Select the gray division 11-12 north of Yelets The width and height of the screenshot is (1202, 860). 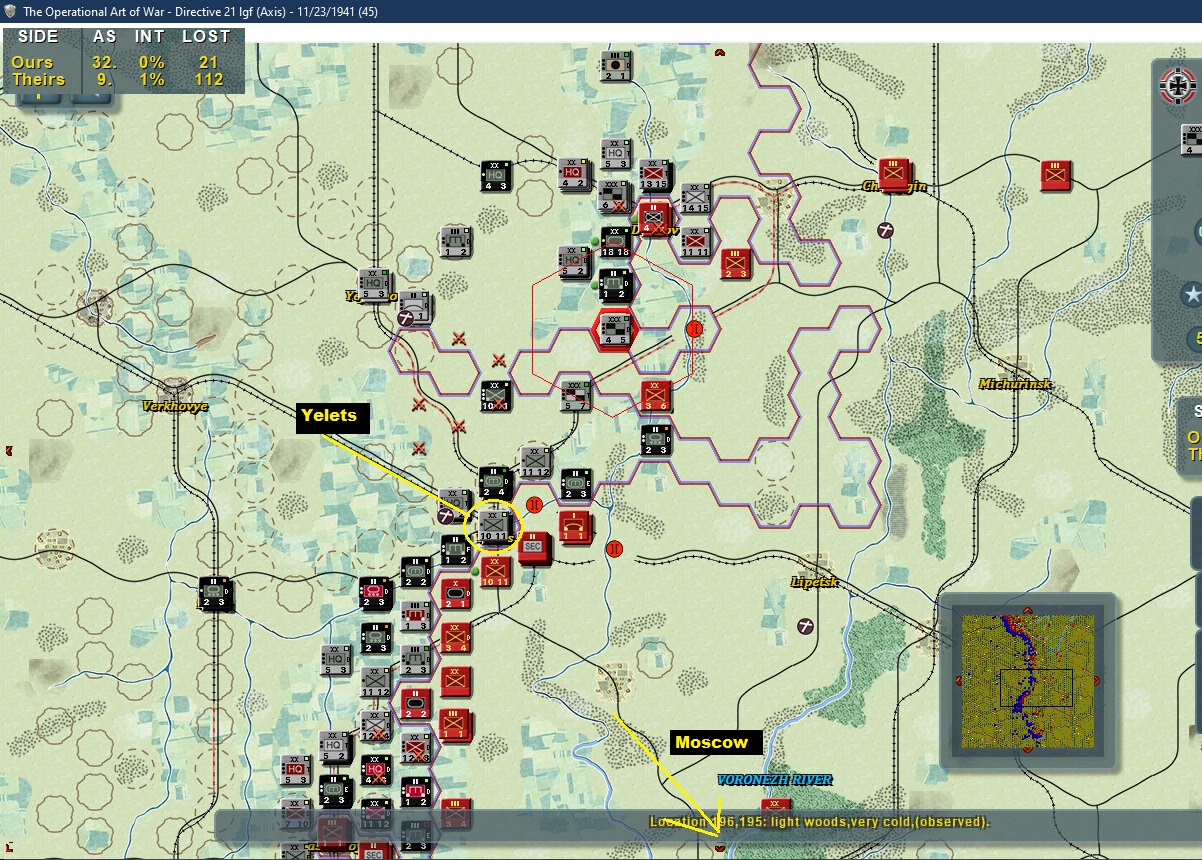[535, 462]
